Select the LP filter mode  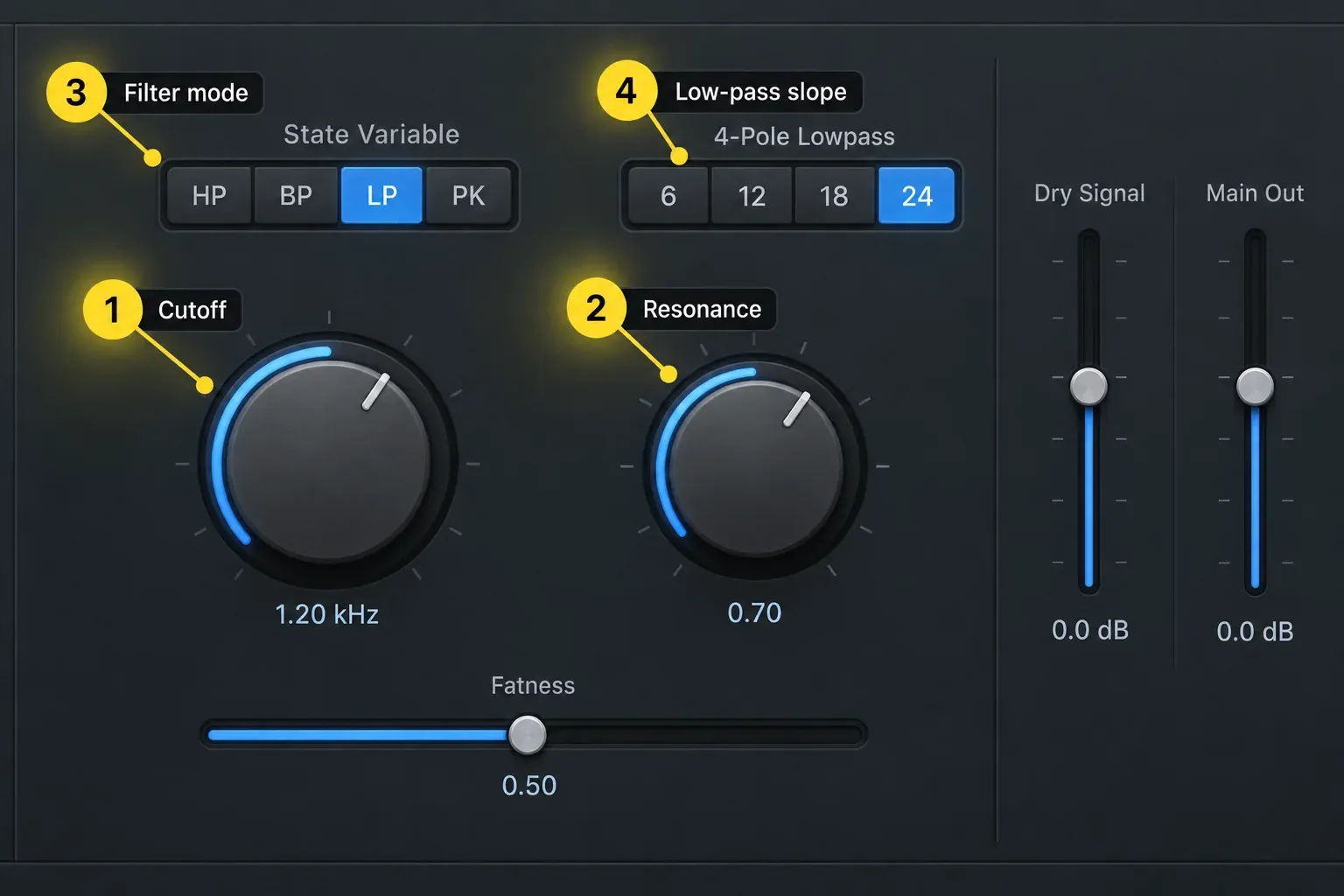point(381,195)
